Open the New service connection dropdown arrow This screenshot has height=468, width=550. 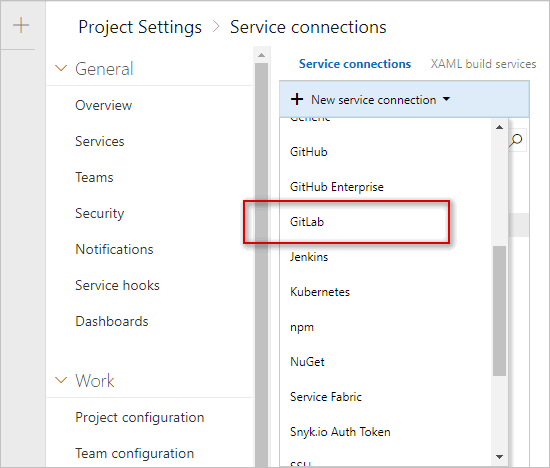point(446,99)
